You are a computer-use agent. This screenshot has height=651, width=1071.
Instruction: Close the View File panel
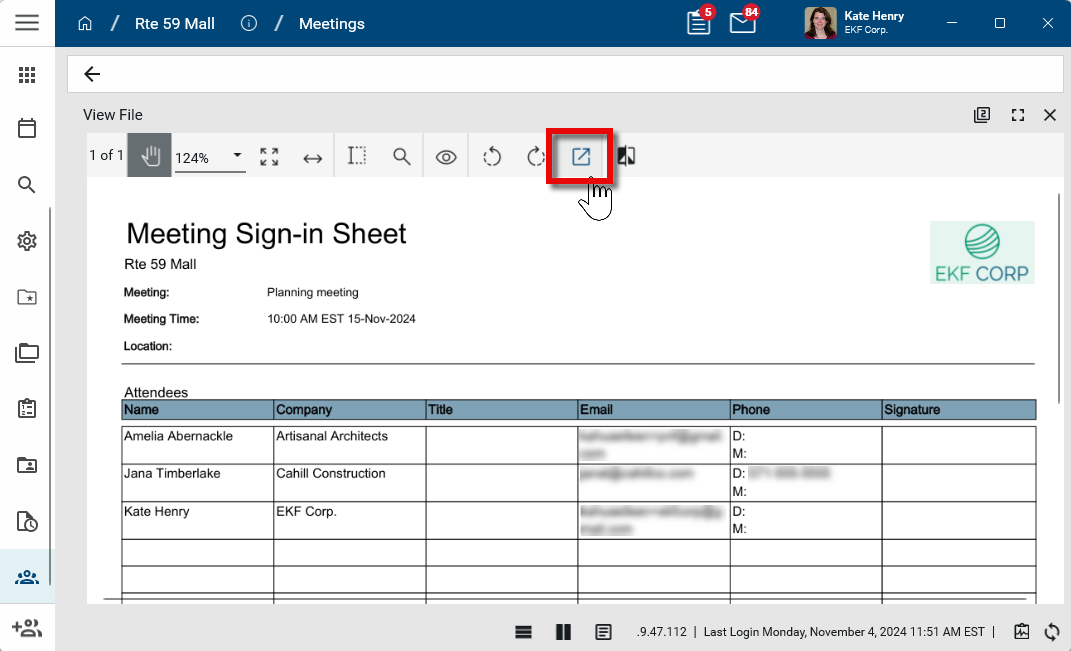(x=1050, y=115)
